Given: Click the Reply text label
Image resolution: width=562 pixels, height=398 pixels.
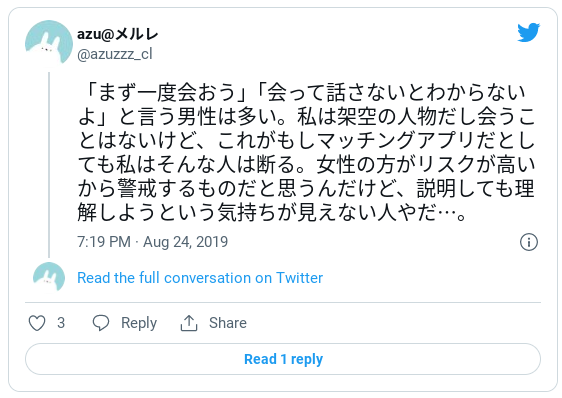Looking at the screenshot, I should [139, 323].
